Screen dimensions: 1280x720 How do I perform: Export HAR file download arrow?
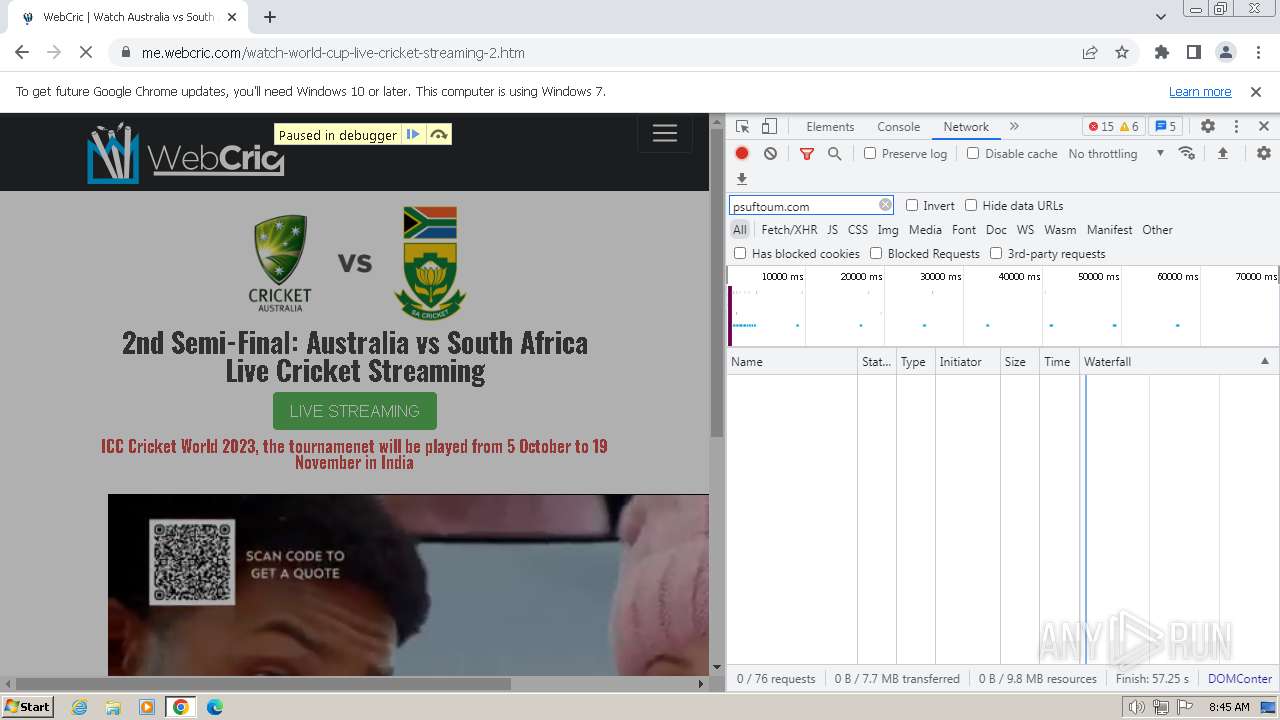point(742,179)
